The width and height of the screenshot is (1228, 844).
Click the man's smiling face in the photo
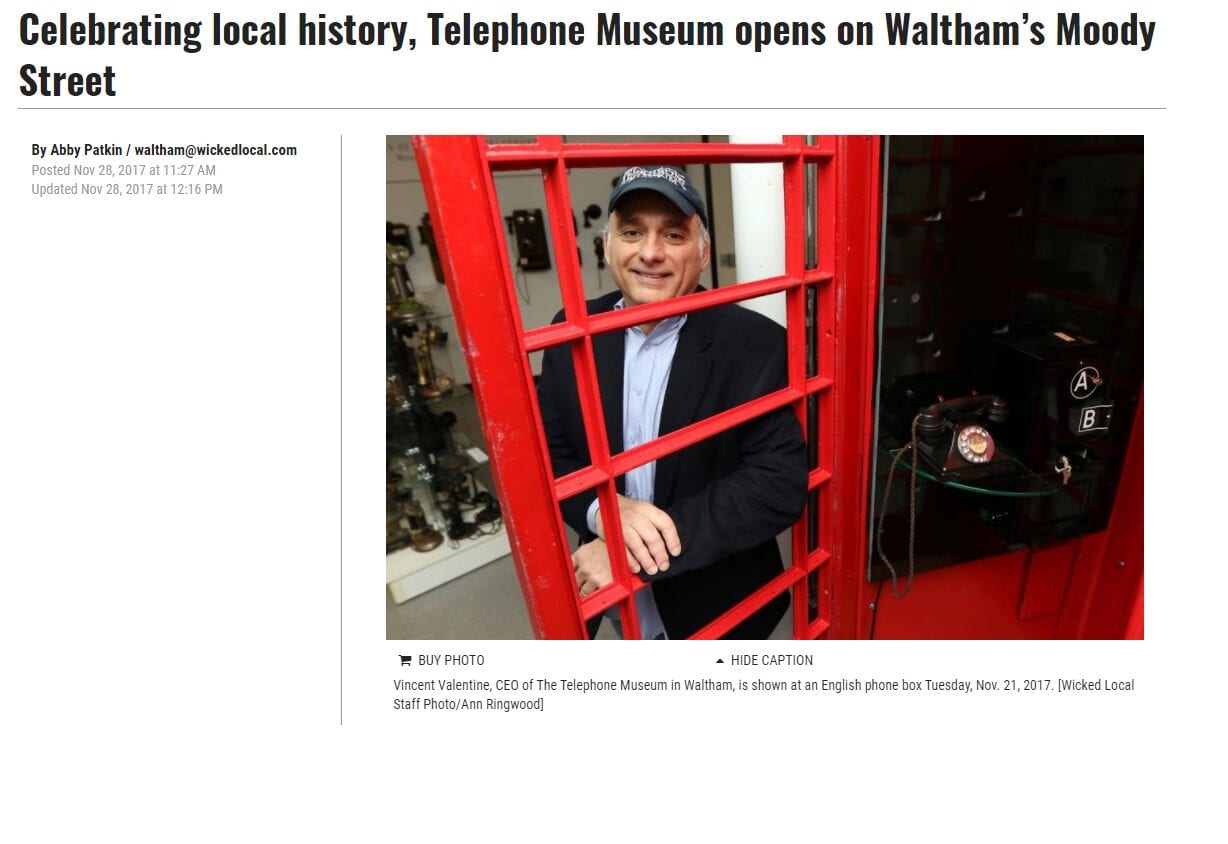657,250
